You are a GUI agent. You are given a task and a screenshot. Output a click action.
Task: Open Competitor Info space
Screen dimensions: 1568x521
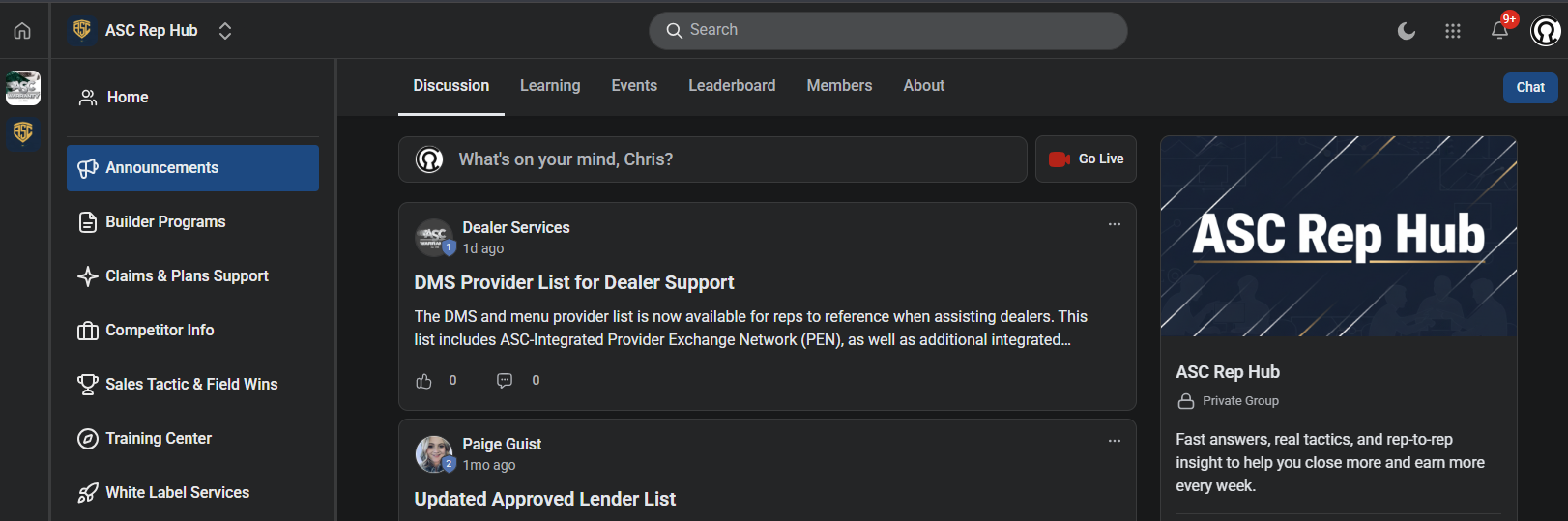pos(193,331)
